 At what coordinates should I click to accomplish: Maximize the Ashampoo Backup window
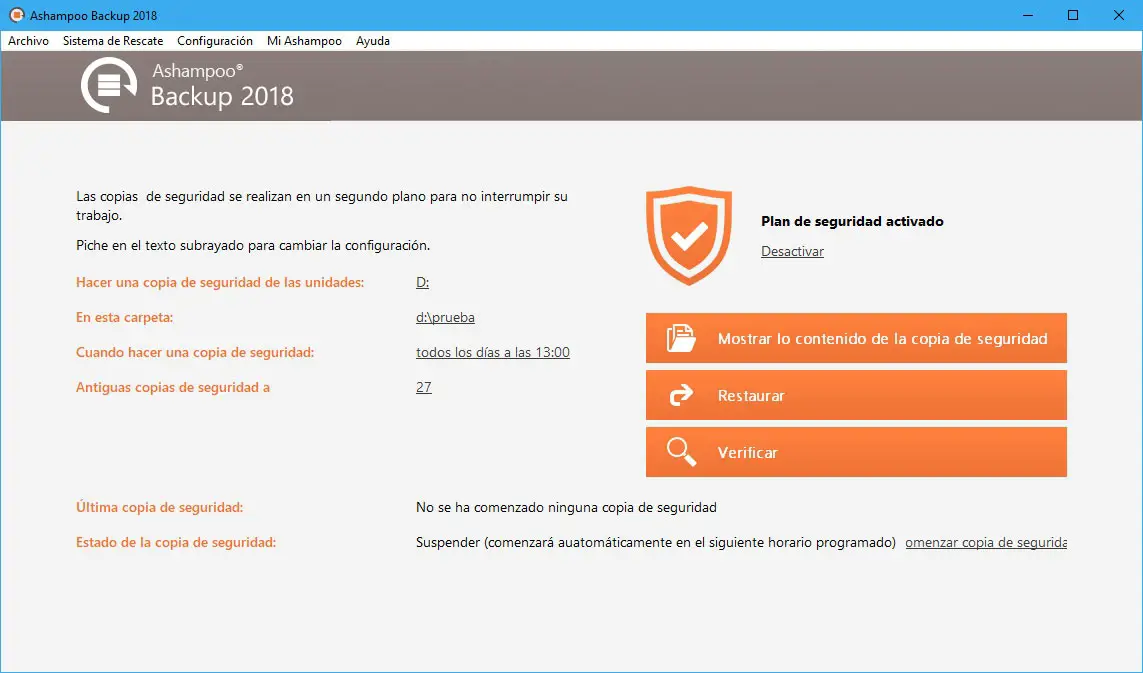pyautogui.click(x=1073, y=15)
